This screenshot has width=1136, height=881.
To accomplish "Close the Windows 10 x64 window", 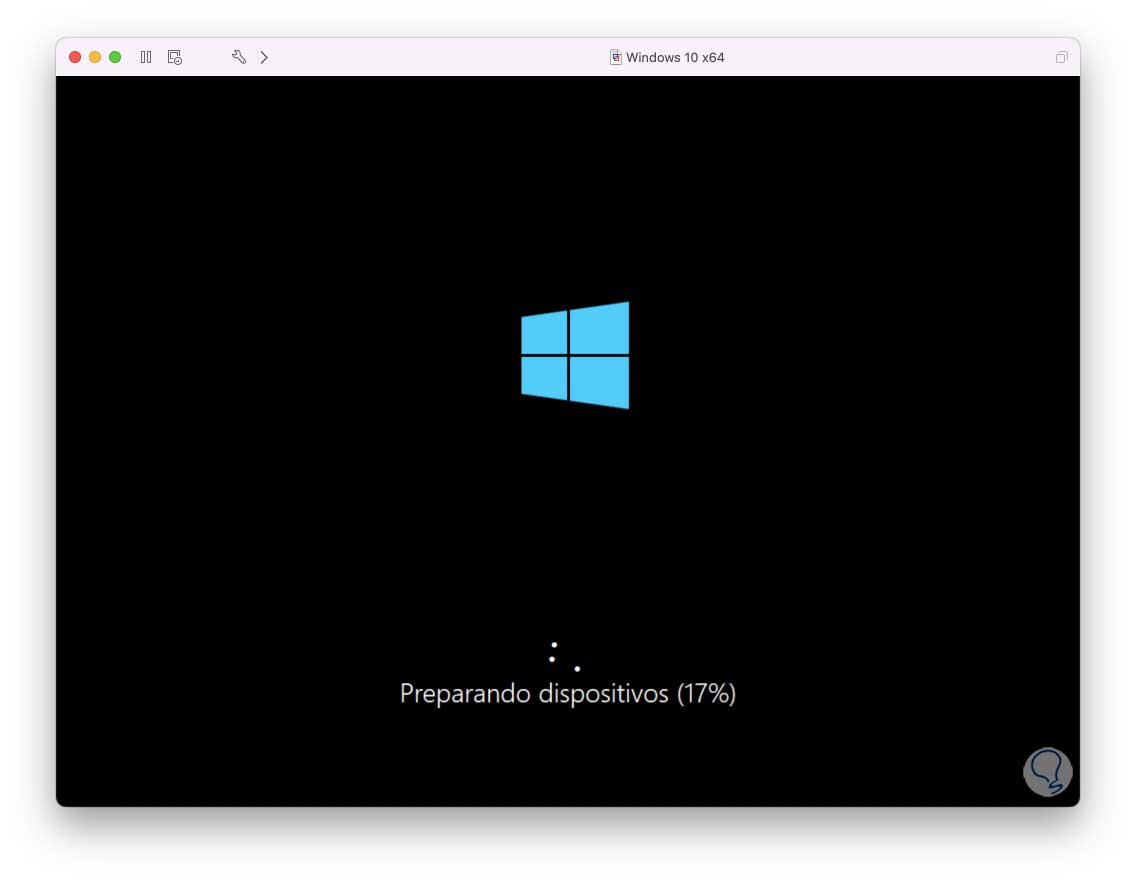I will pos(75,57).
